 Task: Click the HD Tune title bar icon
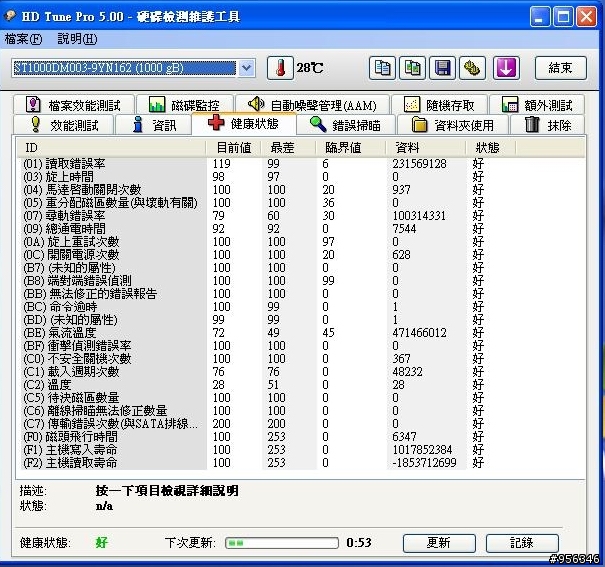pos(10,16)
